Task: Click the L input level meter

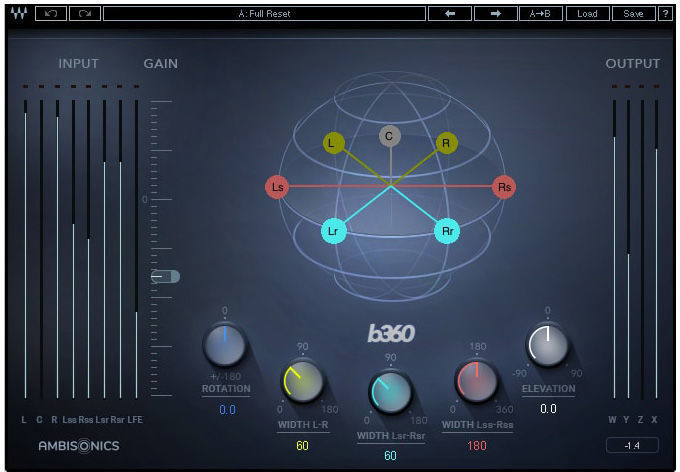Action: pos(25,249)
